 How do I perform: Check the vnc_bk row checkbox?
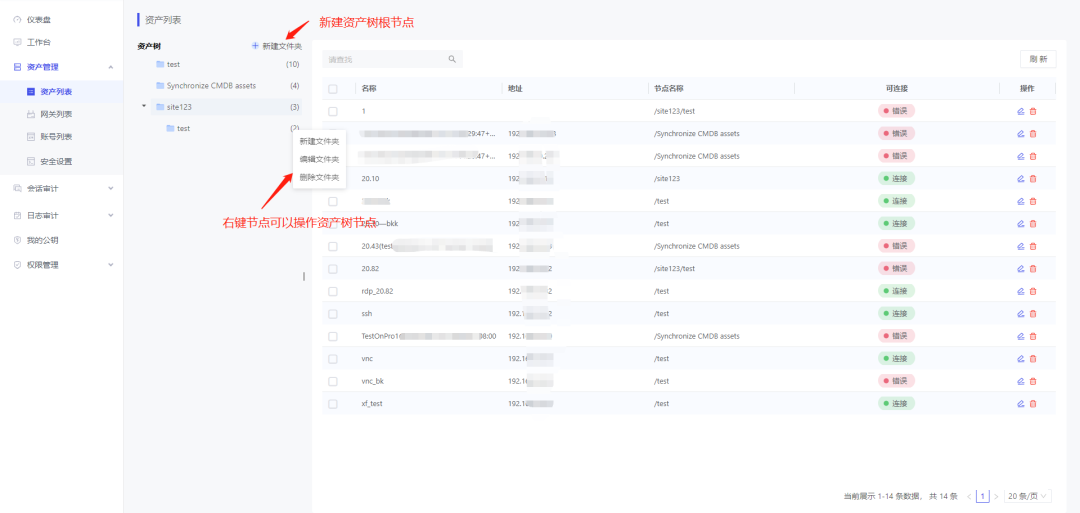point(333,381)
